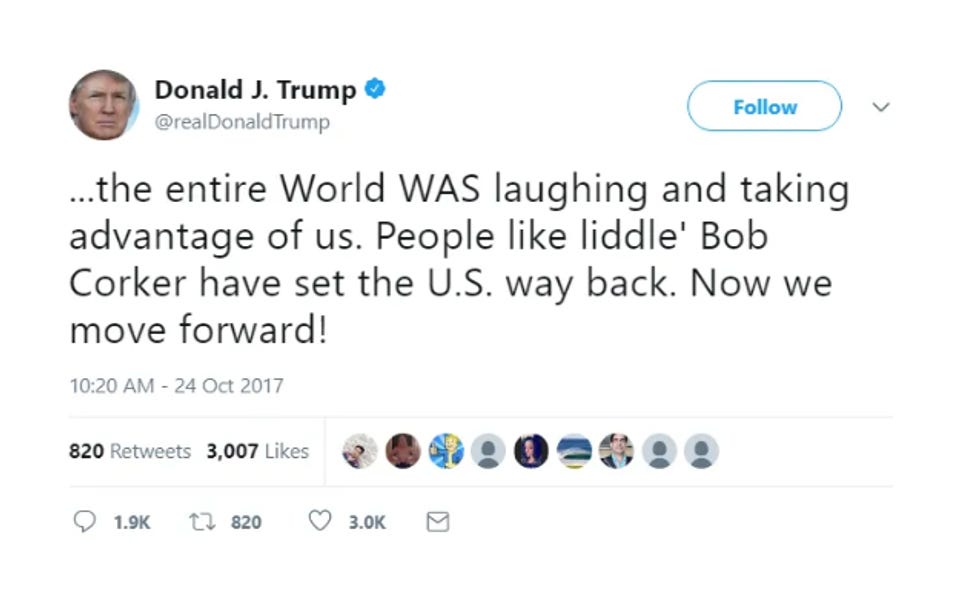Open the man in suit liker avatar
Image resolution: width=980 pixels, height=594 pixels.
pos(616,451)
